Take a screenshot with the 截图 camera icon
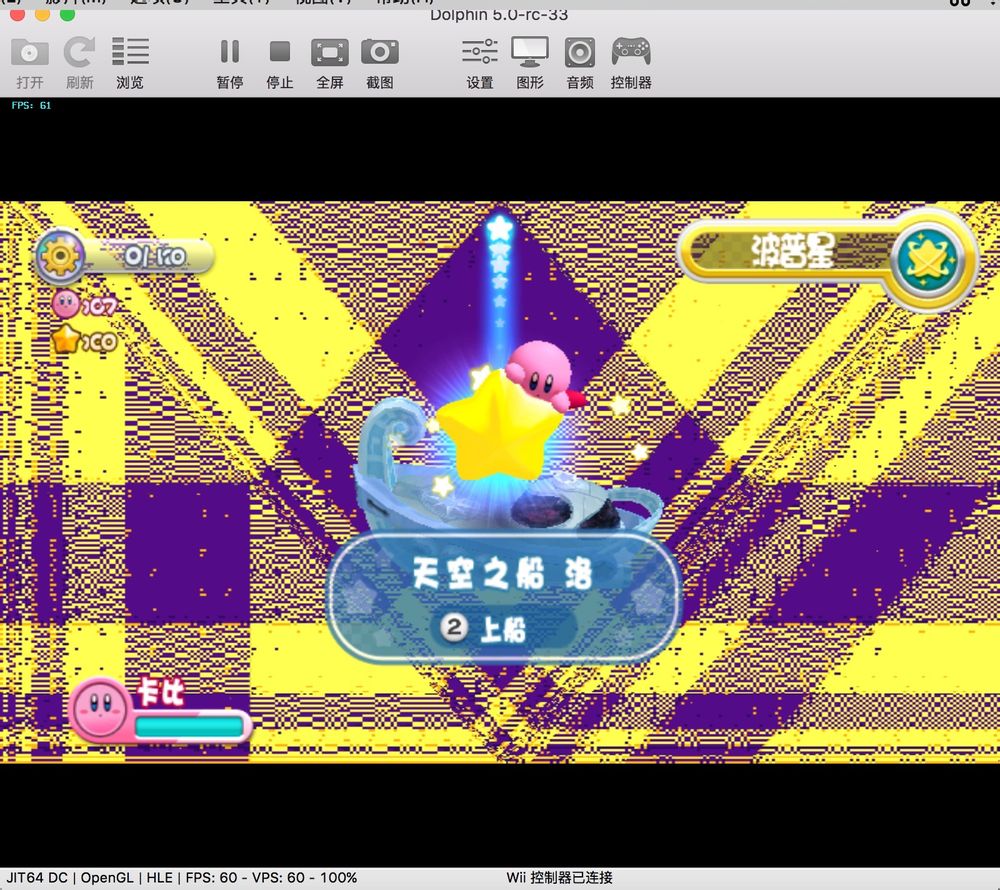Viewport: 1000px width, 890px height. click(380, 52)
